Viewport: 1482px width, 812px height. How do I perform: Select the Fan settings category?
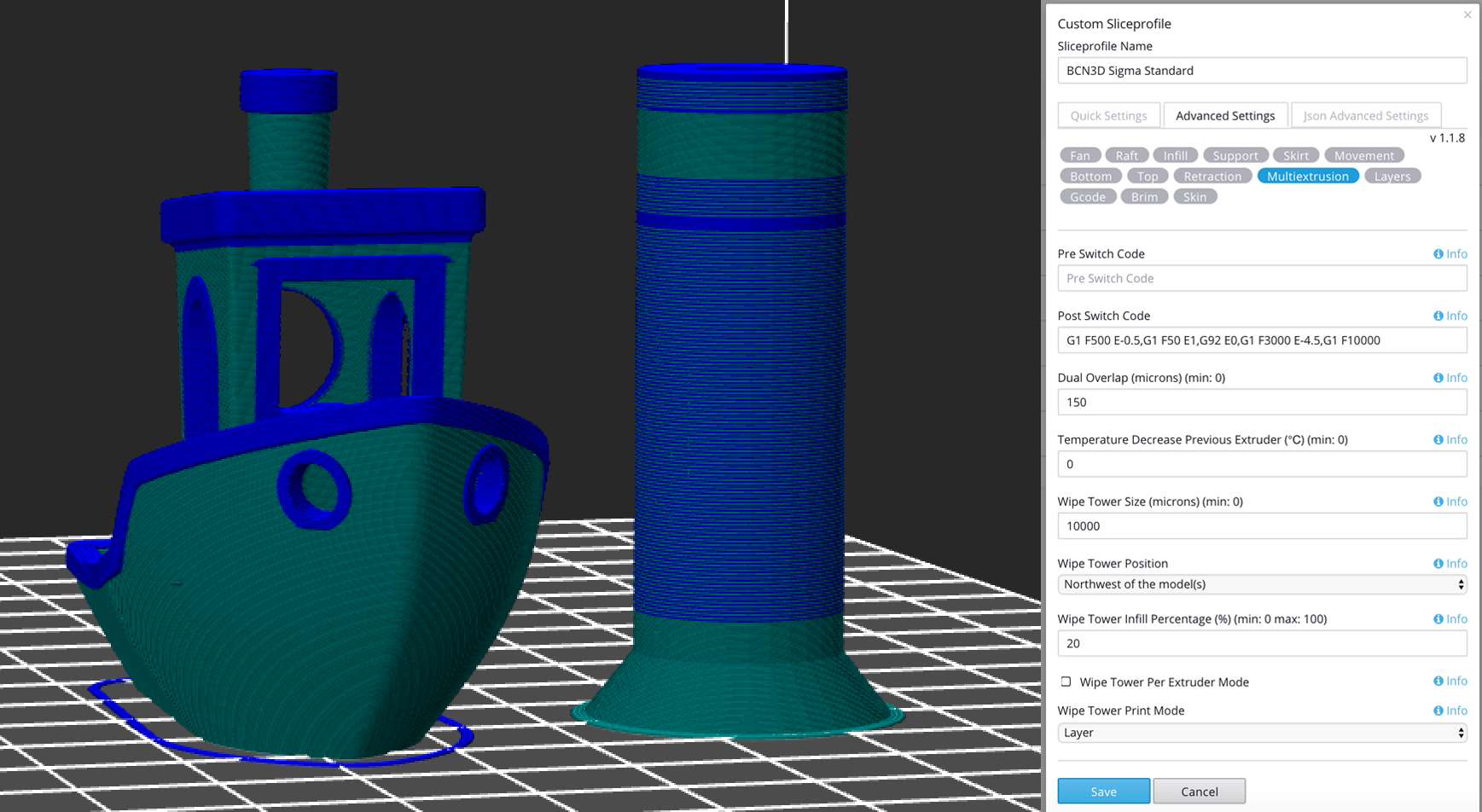pyautogui.click(x=1079, y=155)
